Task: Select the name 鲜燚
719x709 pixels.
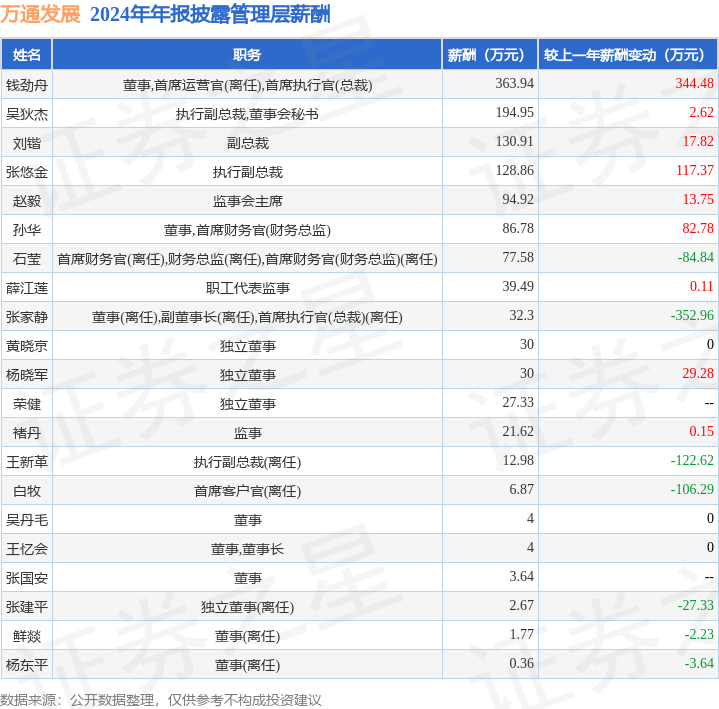Action: point(27,636)
